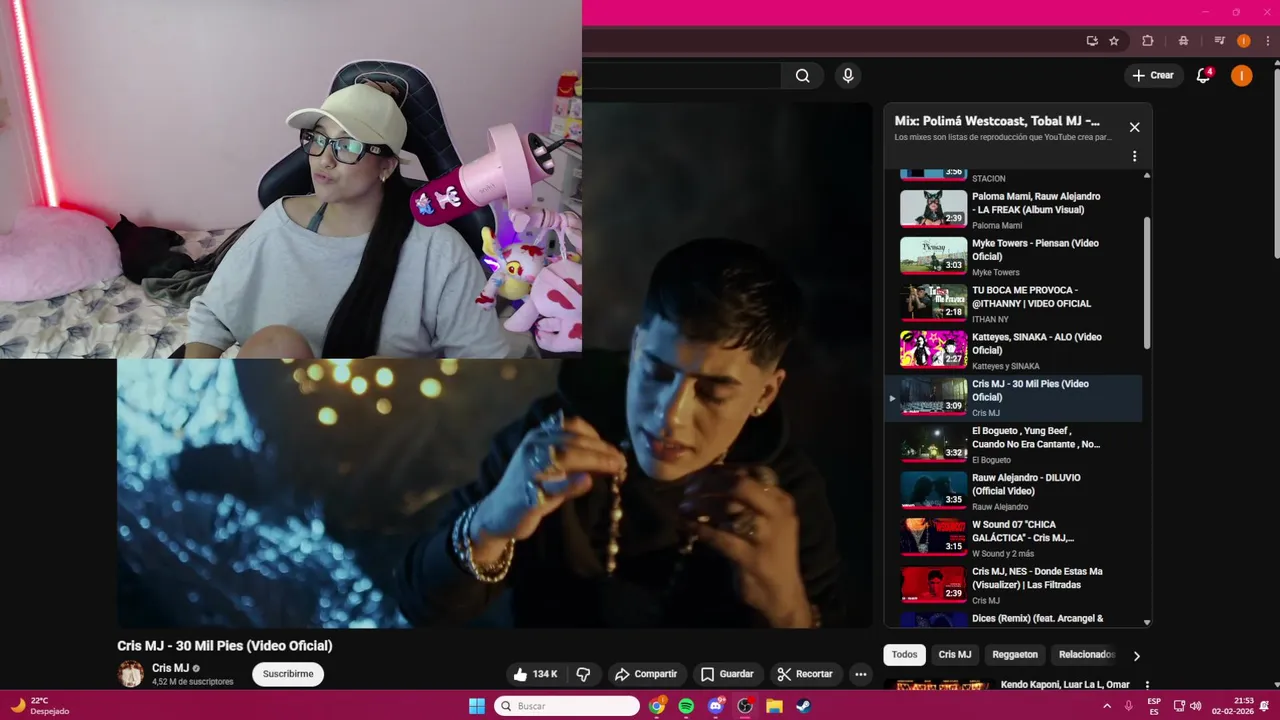Open weather widget 22°C Despejado
The width and height of the screenshot is (1280, 720).
pos(41,706)
